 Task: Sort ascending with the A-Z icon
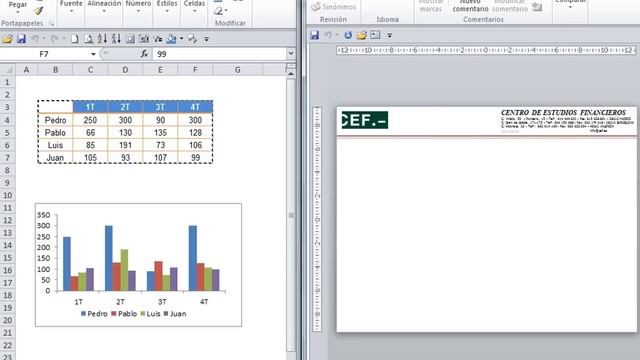click(102, 39)
